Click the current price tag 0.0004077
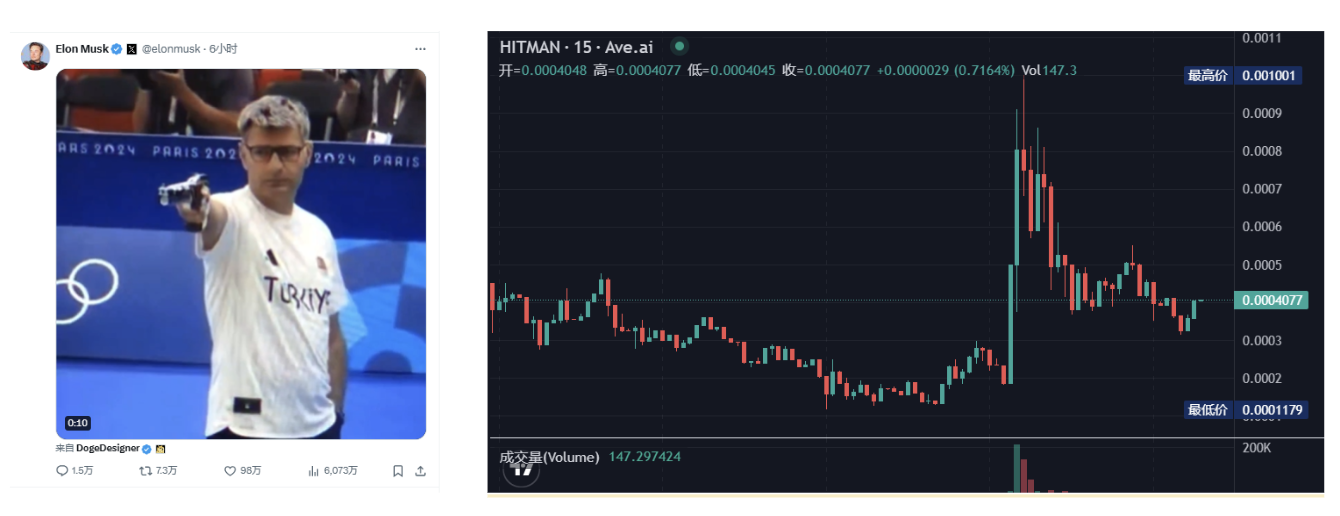 1271,300
